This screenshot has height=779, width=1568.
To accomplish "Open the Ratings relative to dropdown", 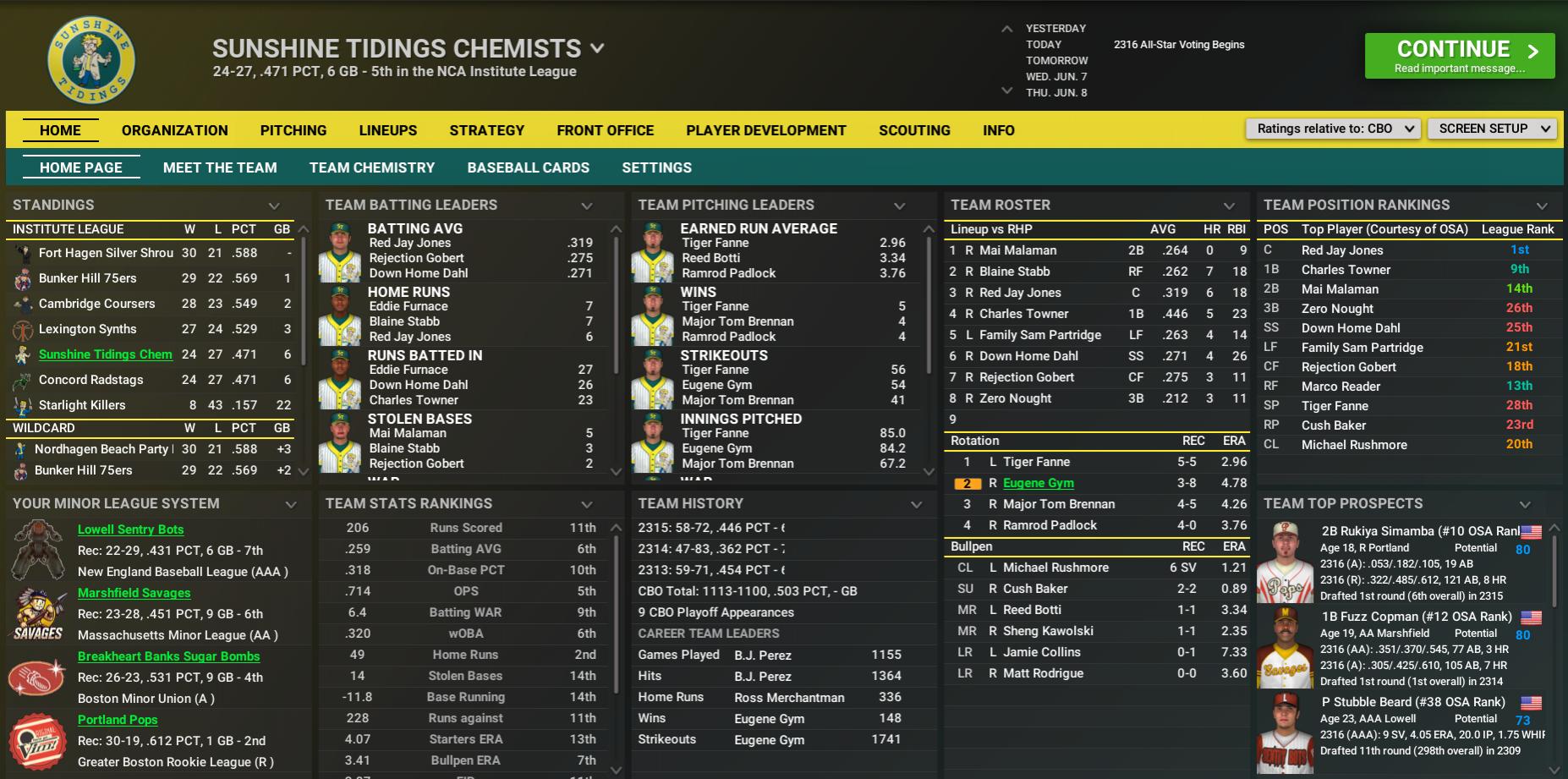I will click(x=1333, y=129).
